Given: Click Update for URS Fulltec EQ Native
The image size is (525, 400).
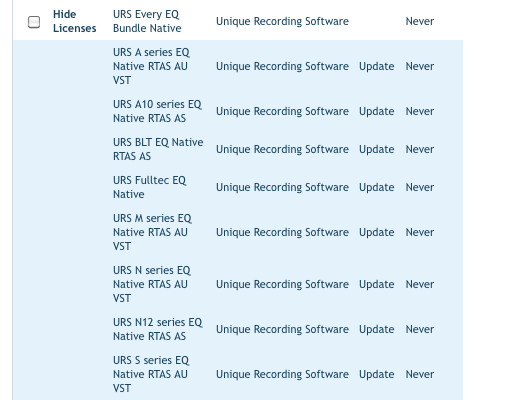Looking at the screenshot, I should [376, 187].
